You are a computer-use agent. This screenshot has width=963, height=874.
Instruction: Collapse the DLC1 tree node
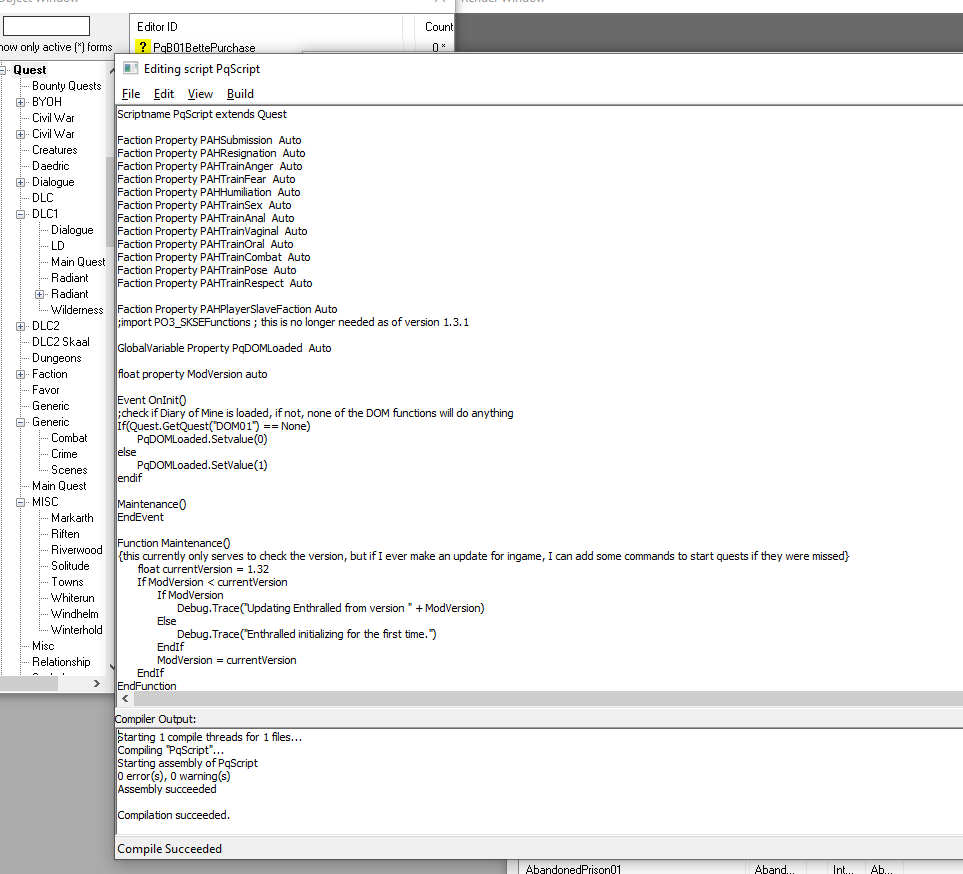(20, 214)
